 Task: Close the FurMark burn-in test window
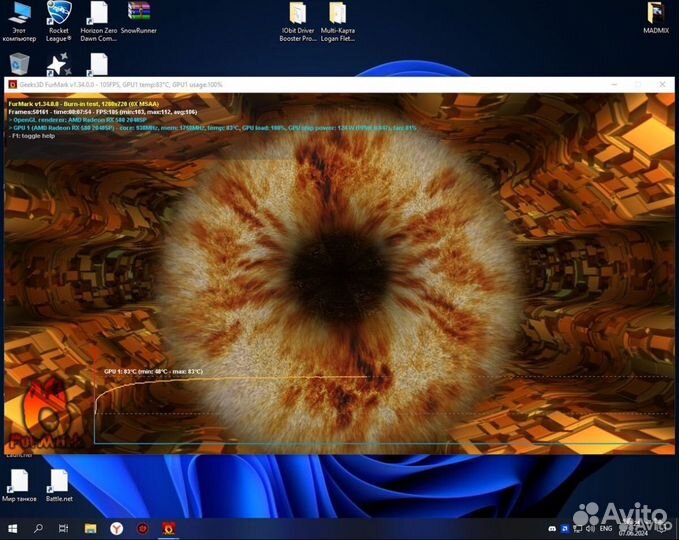point(662,85)
